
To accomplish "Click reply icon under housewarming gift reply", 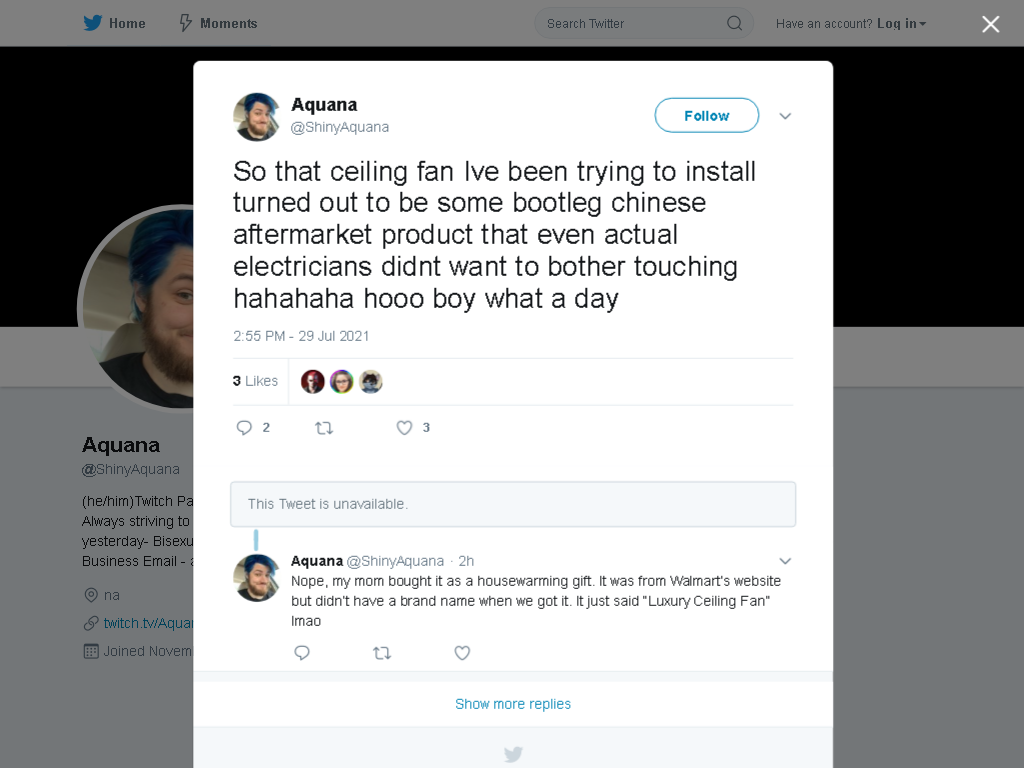I will [302, 652].
